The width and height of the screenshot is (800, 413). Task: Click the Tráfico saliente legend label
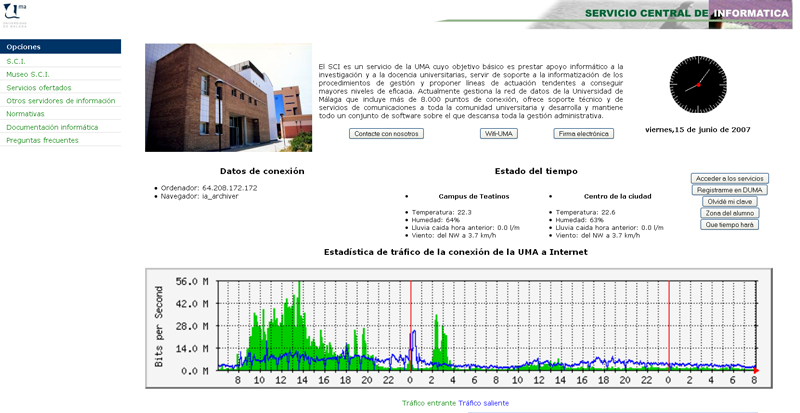pyautogui.click(x=484, y=403)
